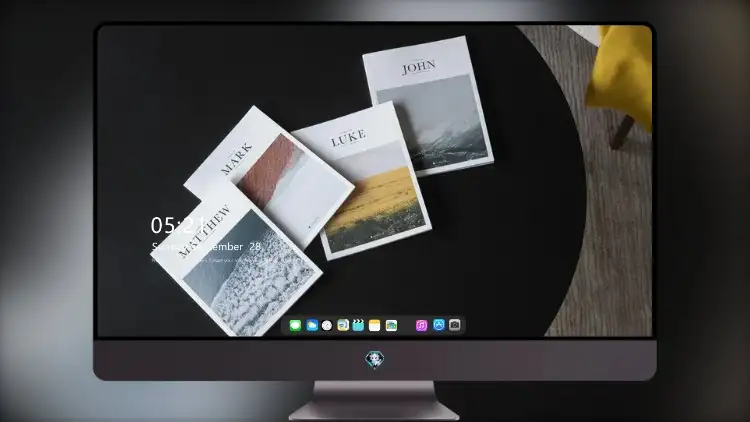Open the Photos gallery icon in the dock
This screenshot has width=750, height=422.
(x=391, y=325)
